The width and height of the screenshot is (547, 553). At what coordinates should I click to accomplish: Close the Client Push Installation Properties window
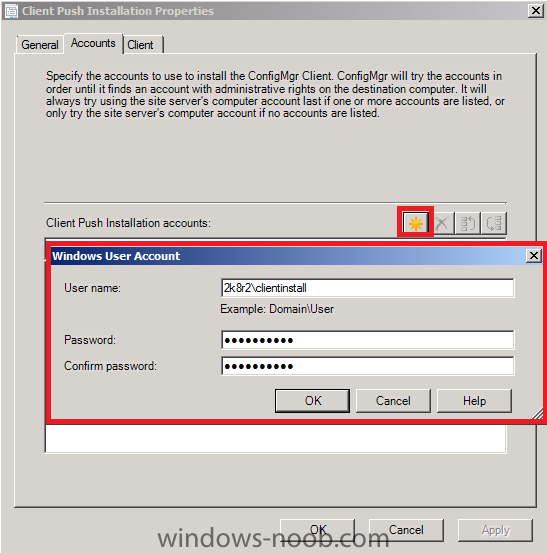[536, 11]
